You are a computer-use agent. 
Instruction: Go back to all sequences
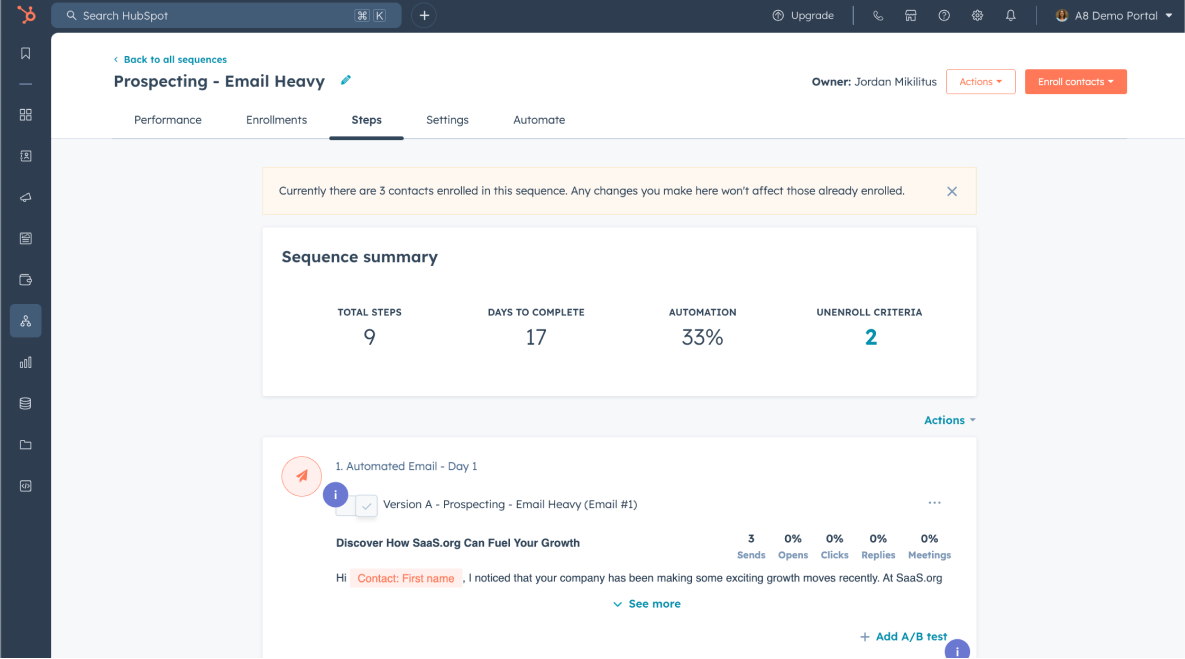[170, 60]
